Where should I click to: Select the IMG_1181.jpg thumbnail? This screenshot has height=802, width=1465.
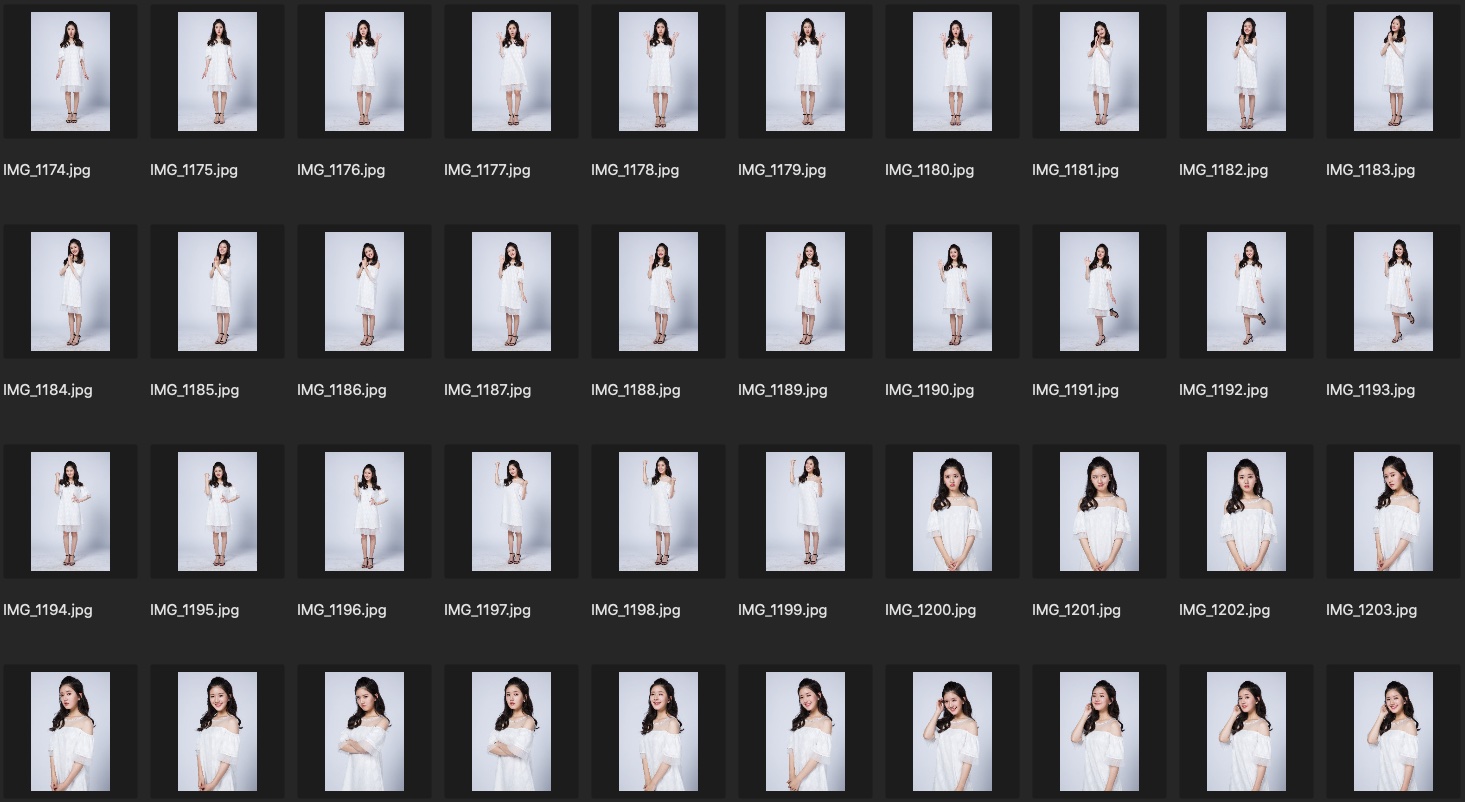pyautogui.click(x=1099, y=71)
